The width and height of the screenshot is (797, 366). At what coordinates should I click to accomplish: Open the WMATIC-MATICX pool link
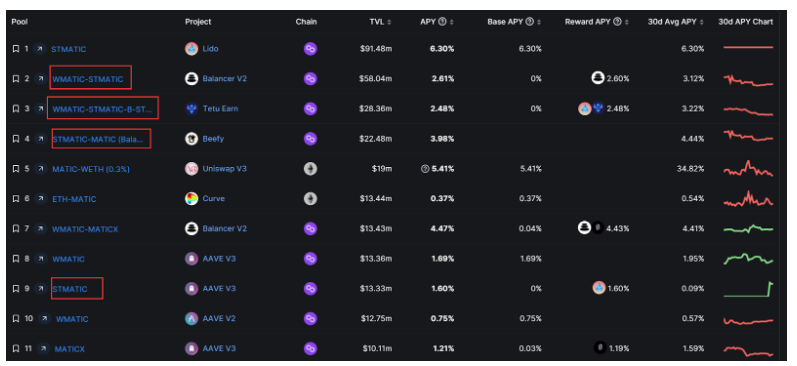click(85, 229)
